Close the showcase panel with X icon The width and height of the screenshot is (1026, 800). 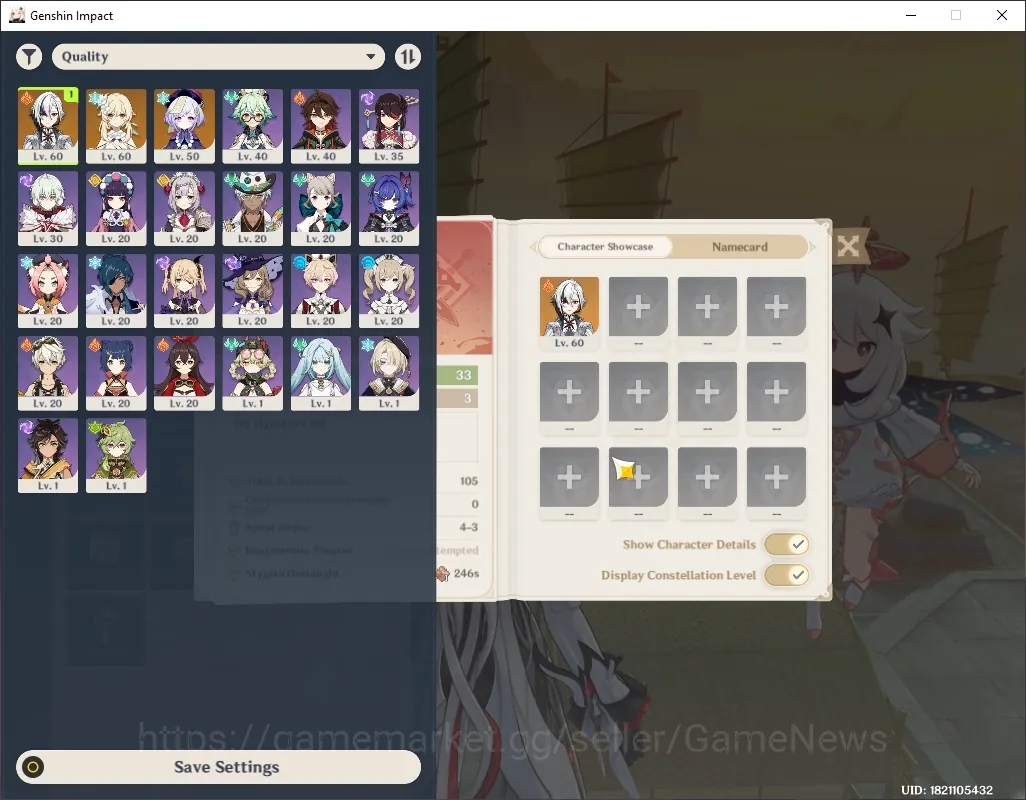point(848,246)
